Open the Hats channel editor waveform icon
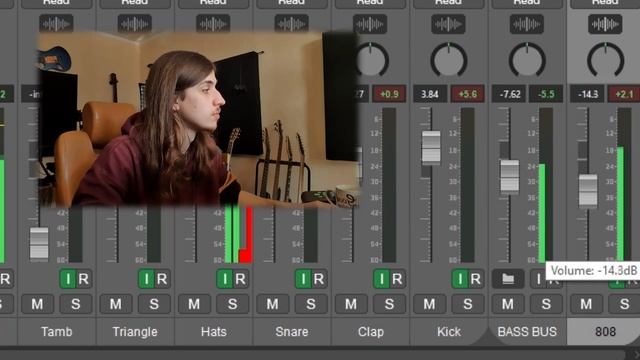 pos(213,24)
